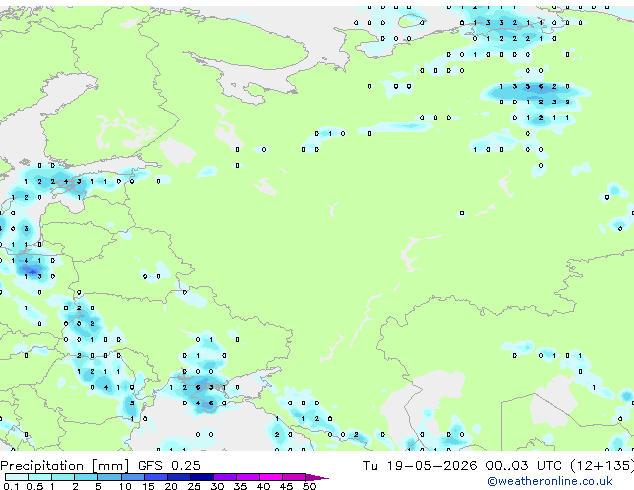Select the 20–25 mm dark blue swatch
Image resolution: width=634 pixels, height=490 pixels.
pyautogui.click(x=178, y=477)
